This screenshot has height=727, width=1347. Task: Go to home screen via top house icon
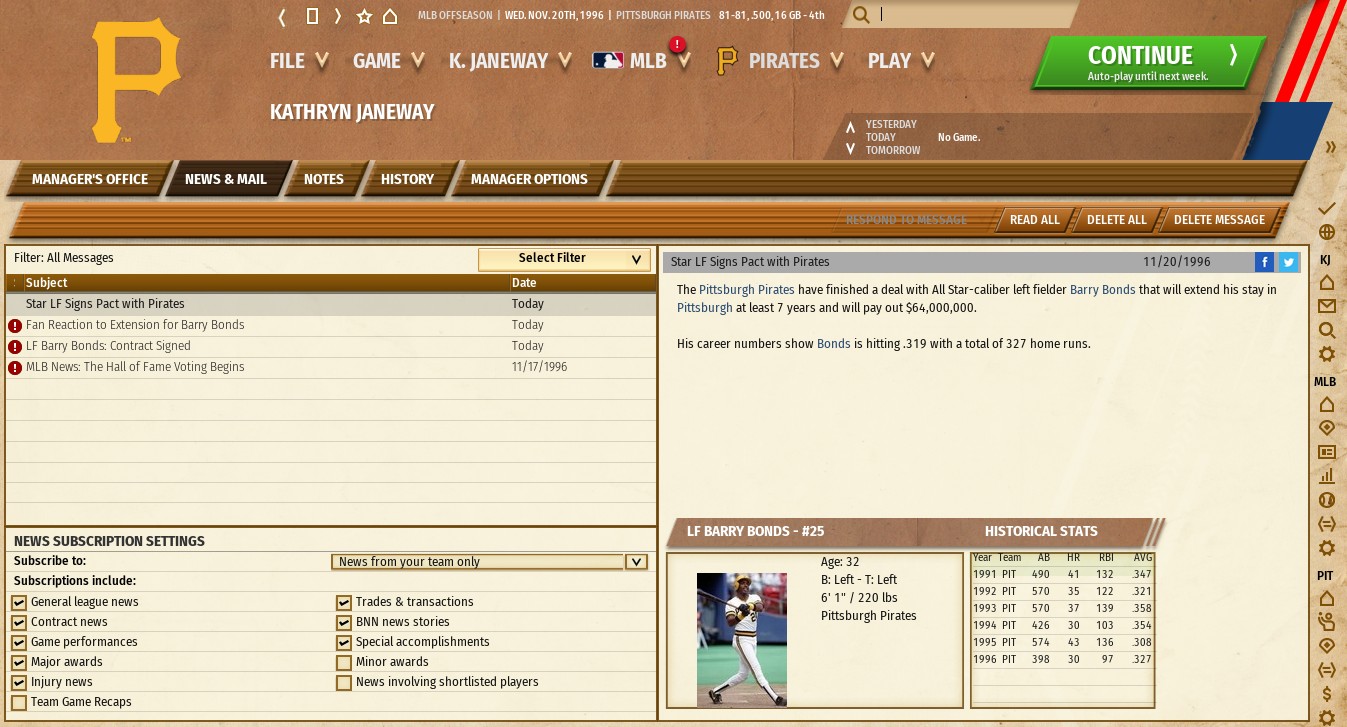coord(390,16)
